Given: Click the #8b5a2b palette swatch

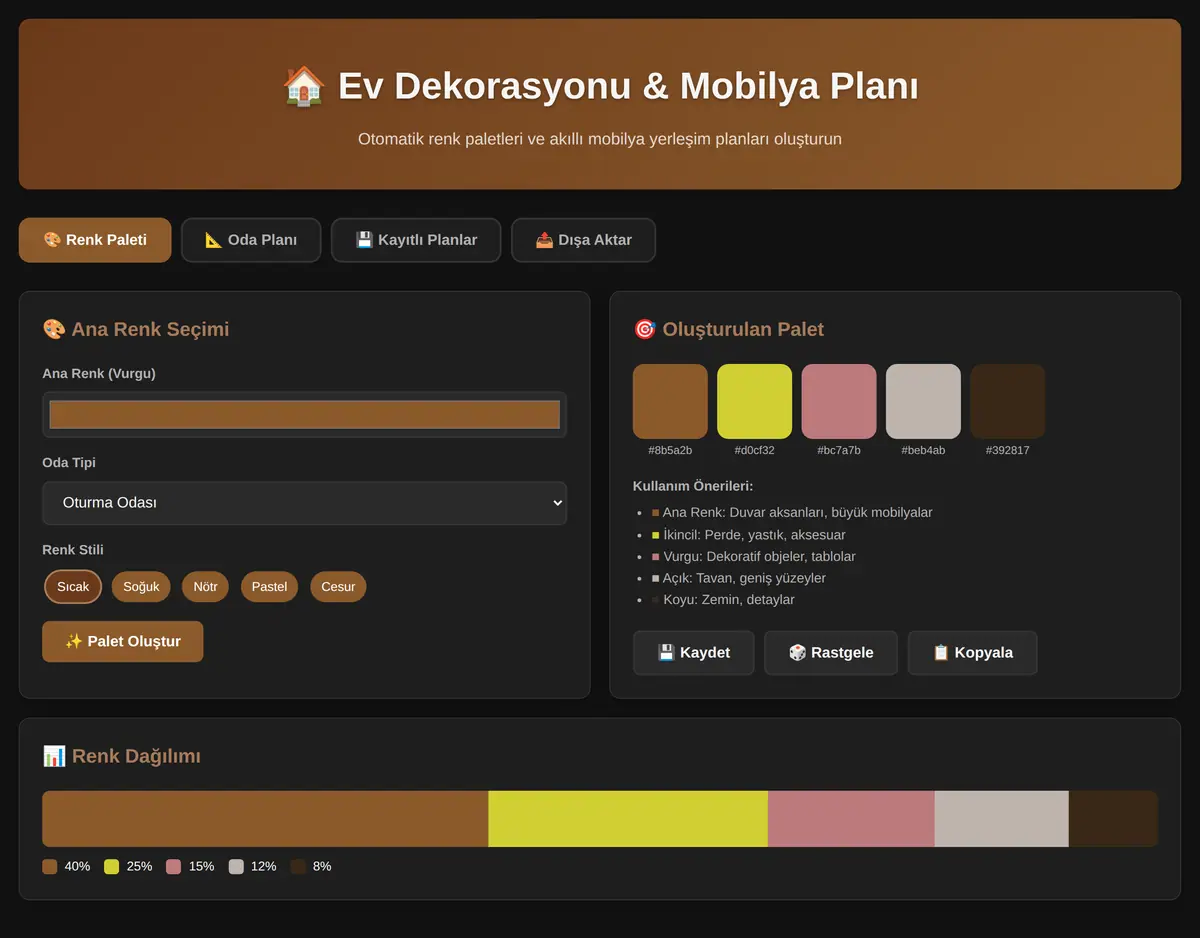Looking at the screenshot, I should click(x=670, y=401).
